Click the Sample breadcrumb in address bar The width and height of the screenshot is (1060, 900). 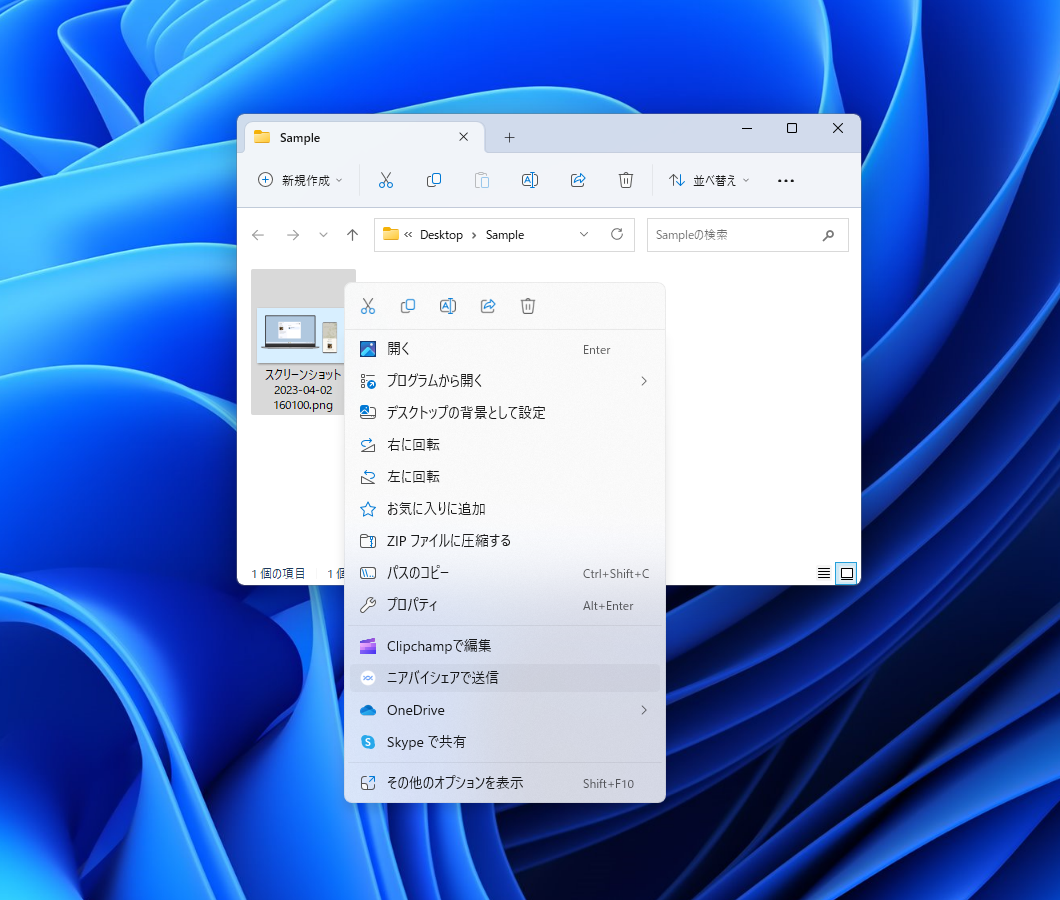pos(505,235)
